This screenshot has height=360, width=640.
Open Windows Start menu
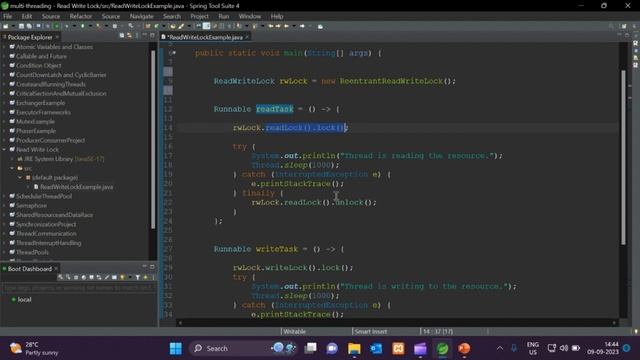coord(176,348)
